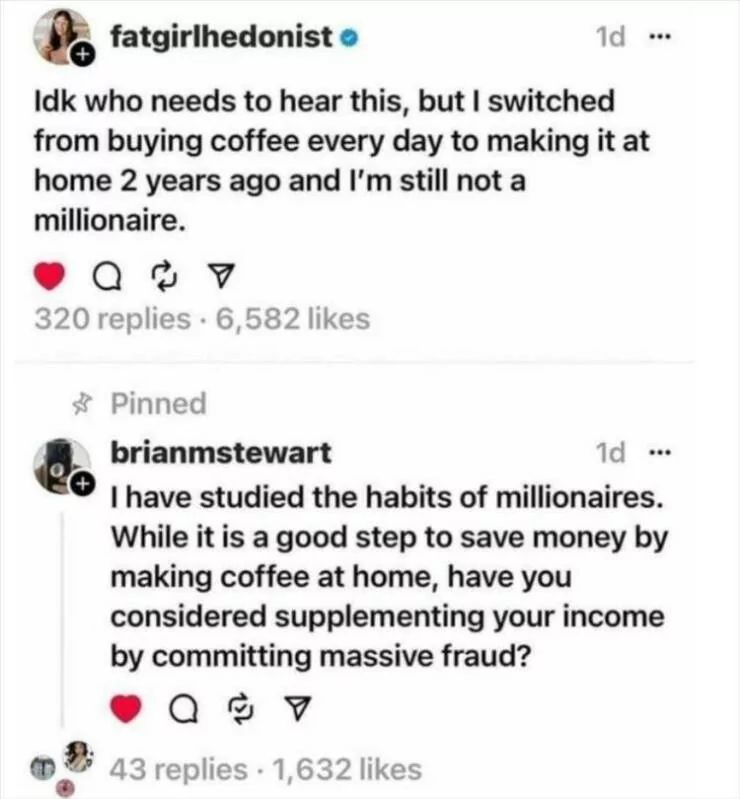Open three-dot menu on brianmstewart's reply
Image resolution: width=740 pixels, height=799 pixels.
[x=656, y=452]
